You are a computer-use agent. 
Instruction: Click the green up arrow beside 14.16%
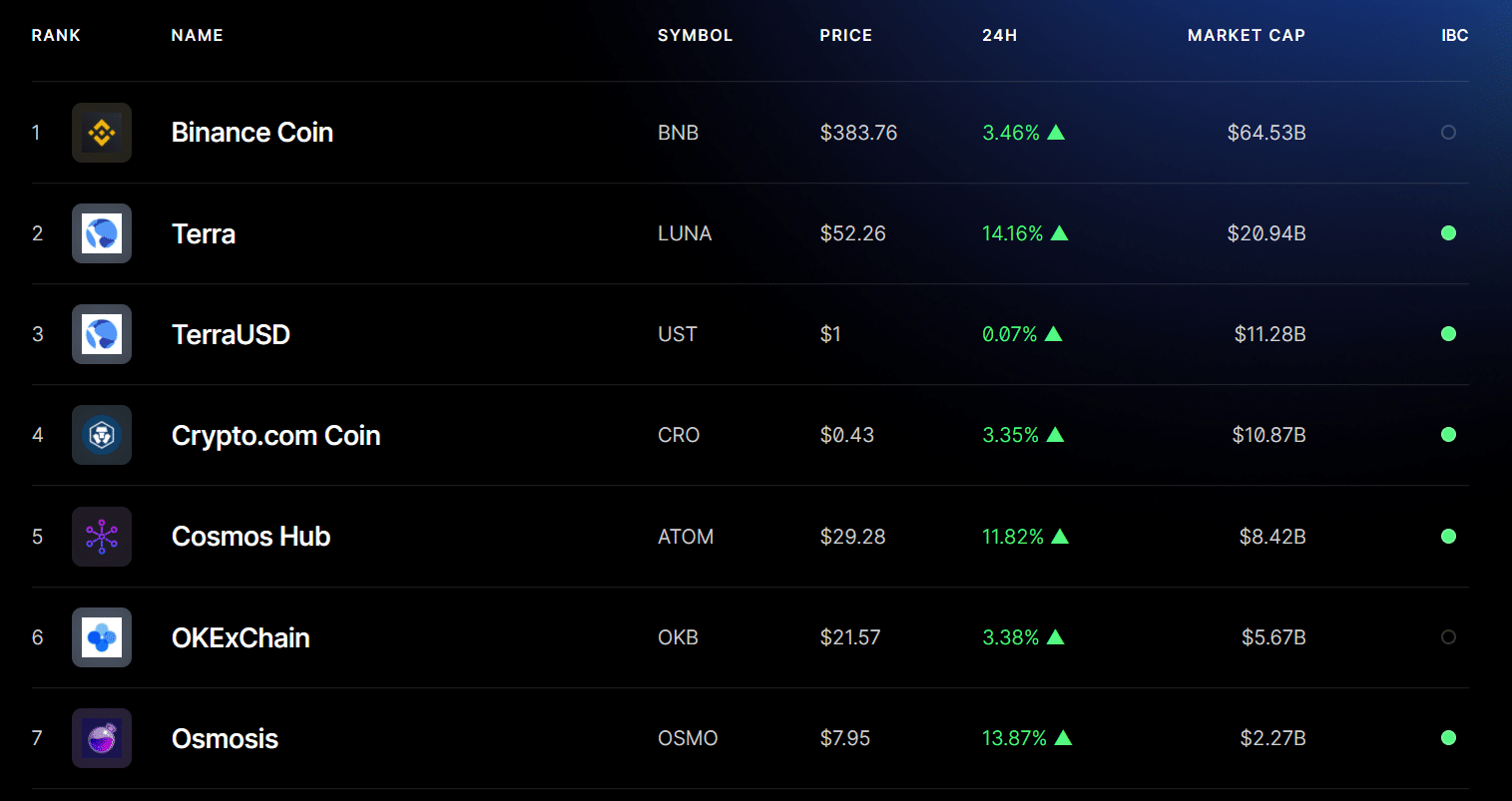coord(1060,233)
